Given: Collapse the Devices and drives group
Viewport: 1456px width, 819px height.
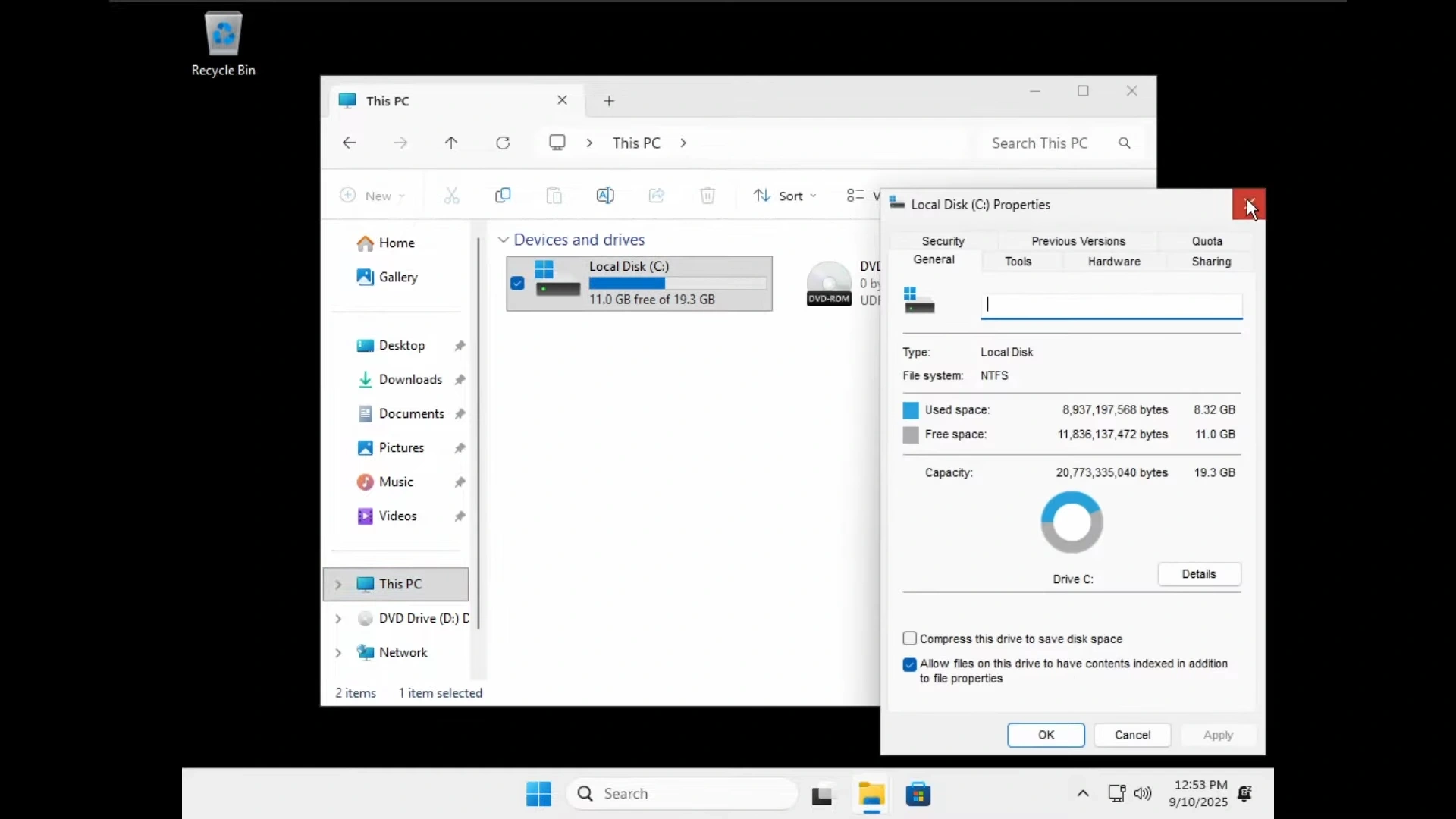Looking at the screenshot, I should click(x=503, y=240).
